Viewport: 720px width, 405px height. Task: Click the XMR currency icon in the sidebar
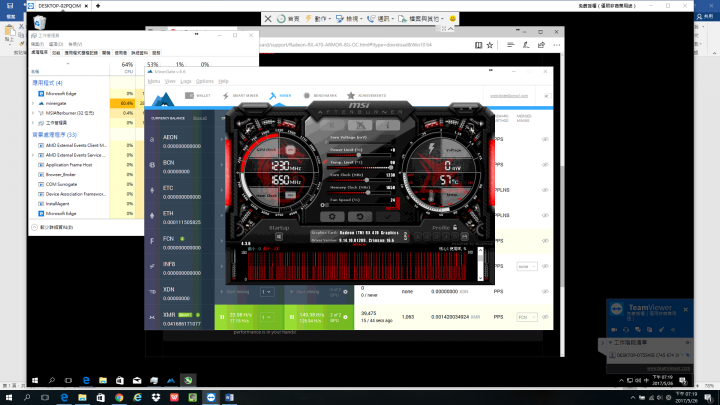[x=152, y=317]
